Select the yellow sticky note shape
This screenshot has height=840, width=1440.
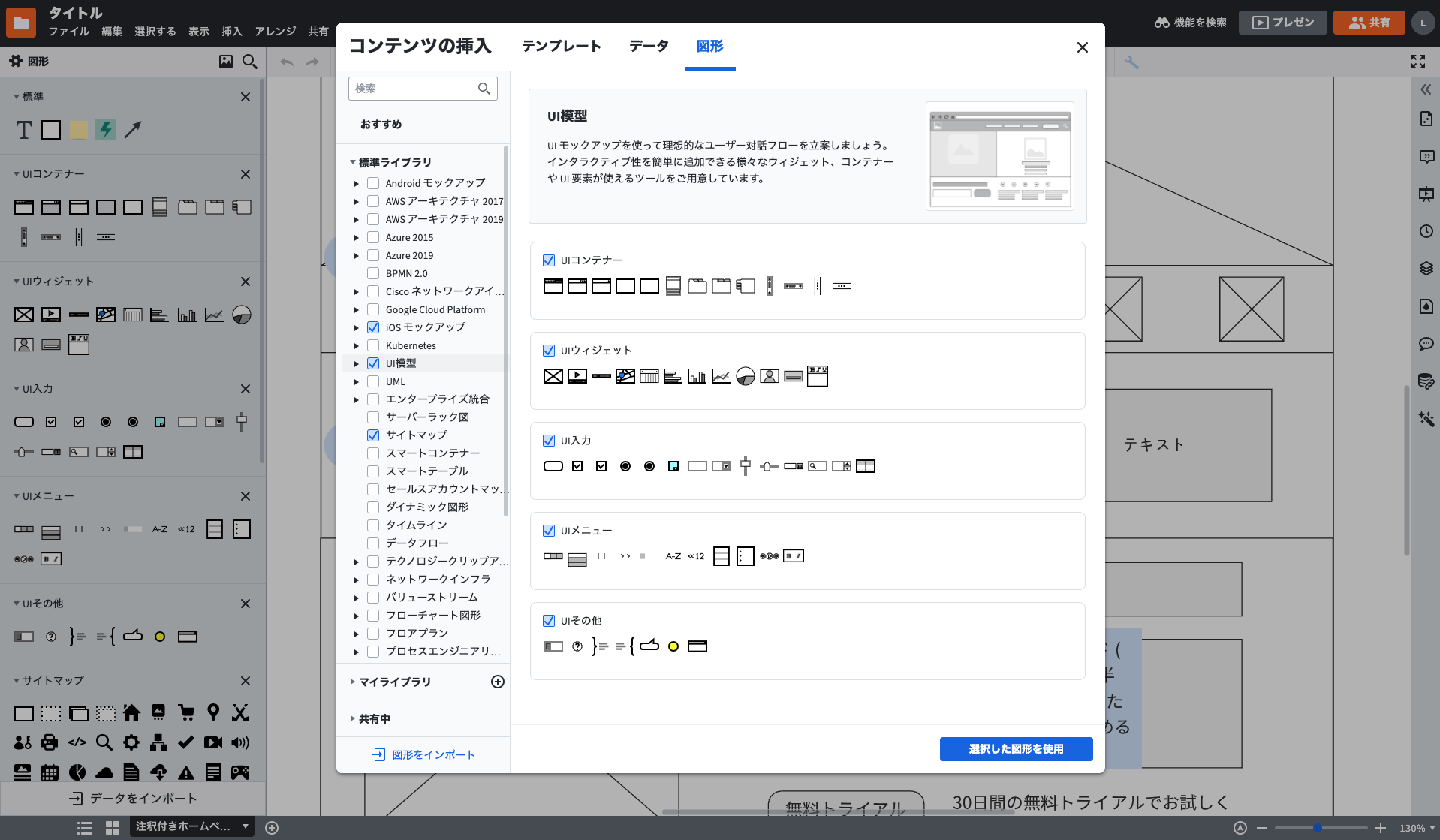[79, 130]
